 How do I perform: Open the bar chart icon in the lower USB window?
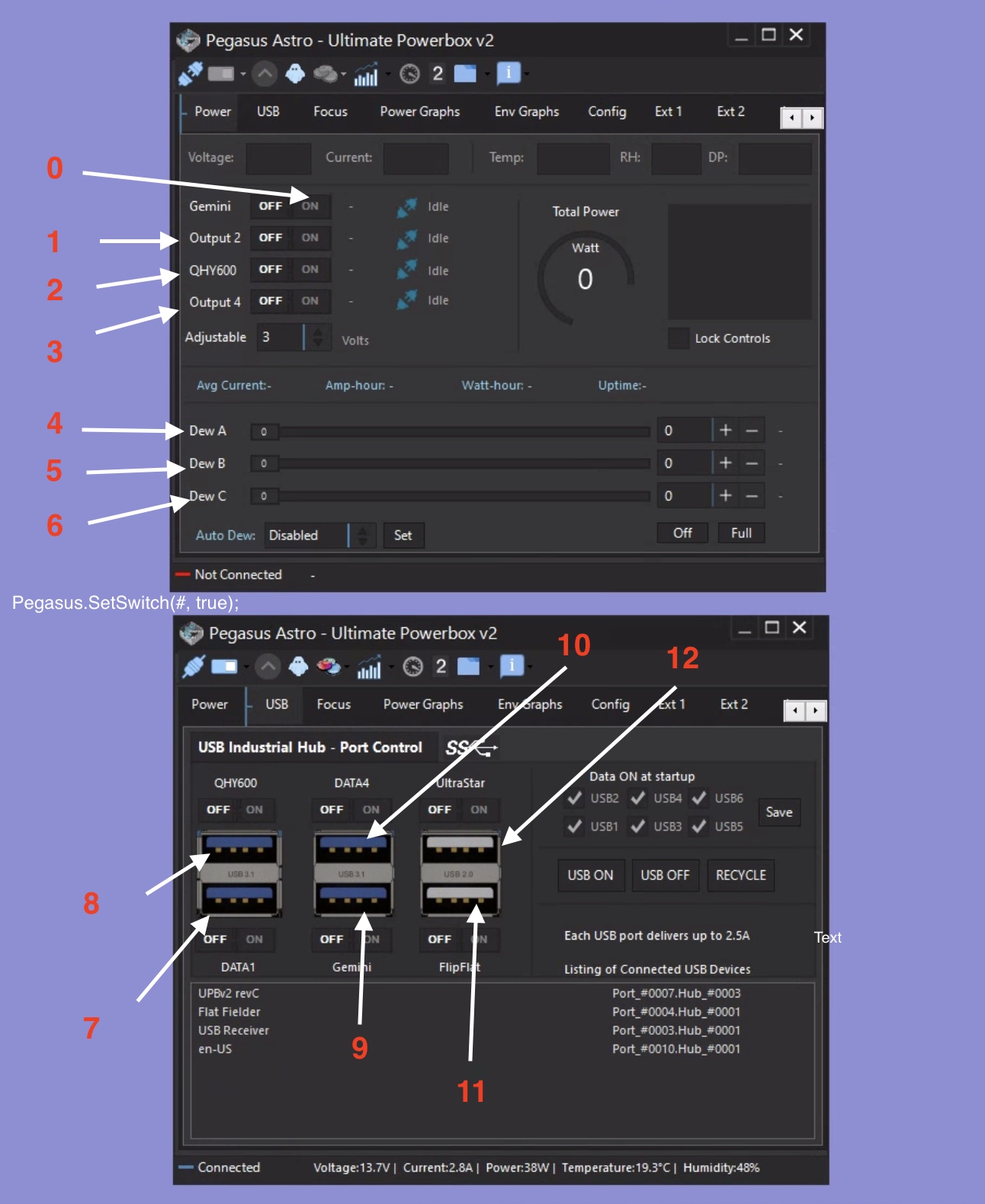point(369,668)
